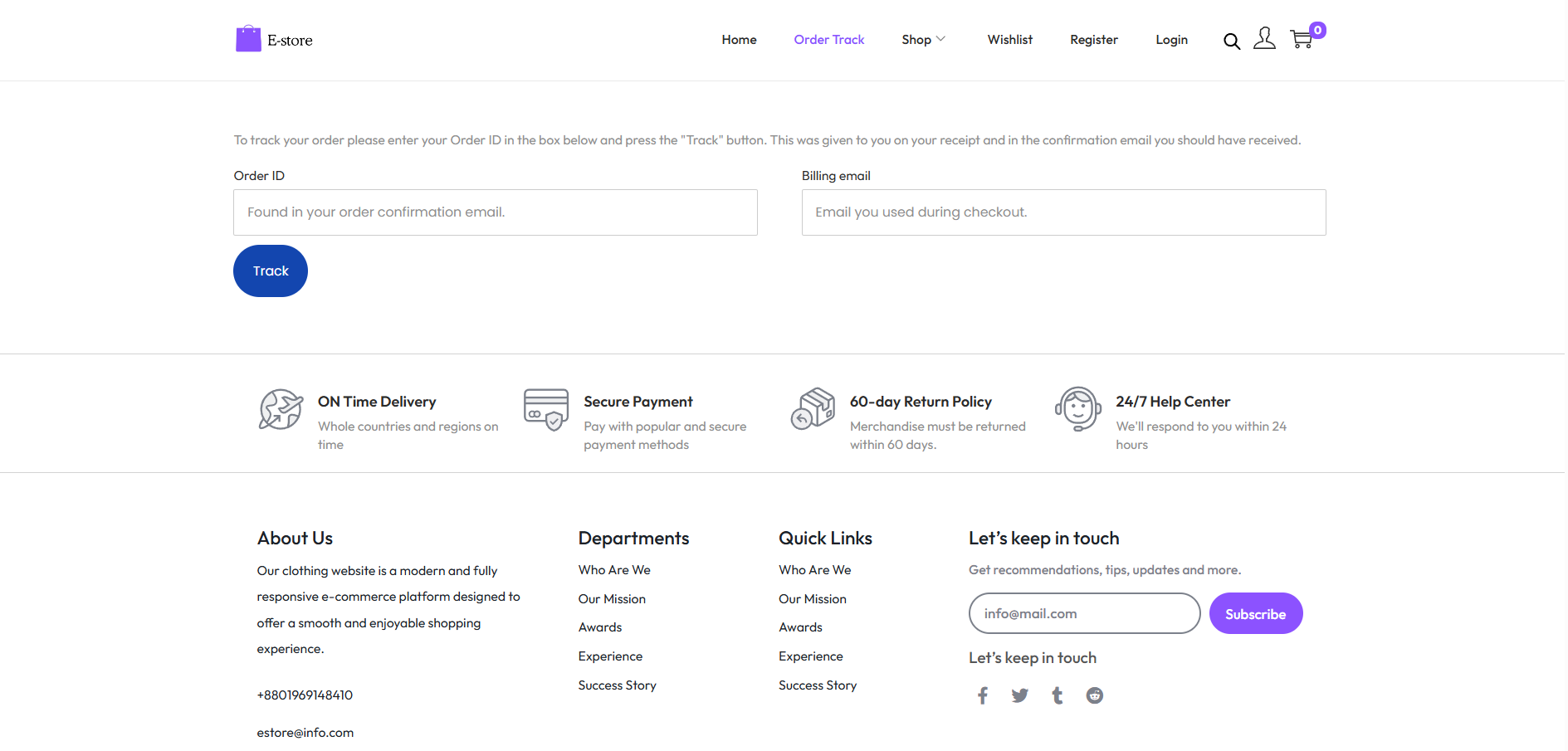Click the 24/7 Help Center headset icon
Image resolution: width=1568 pixels, height=751 pixels.
tap(1077, 409)
